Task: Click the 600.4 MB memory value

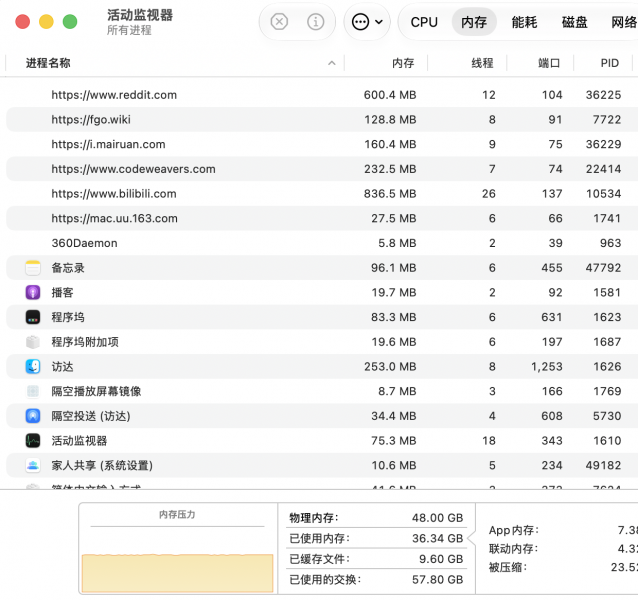Action: click(x=390, y=95)
